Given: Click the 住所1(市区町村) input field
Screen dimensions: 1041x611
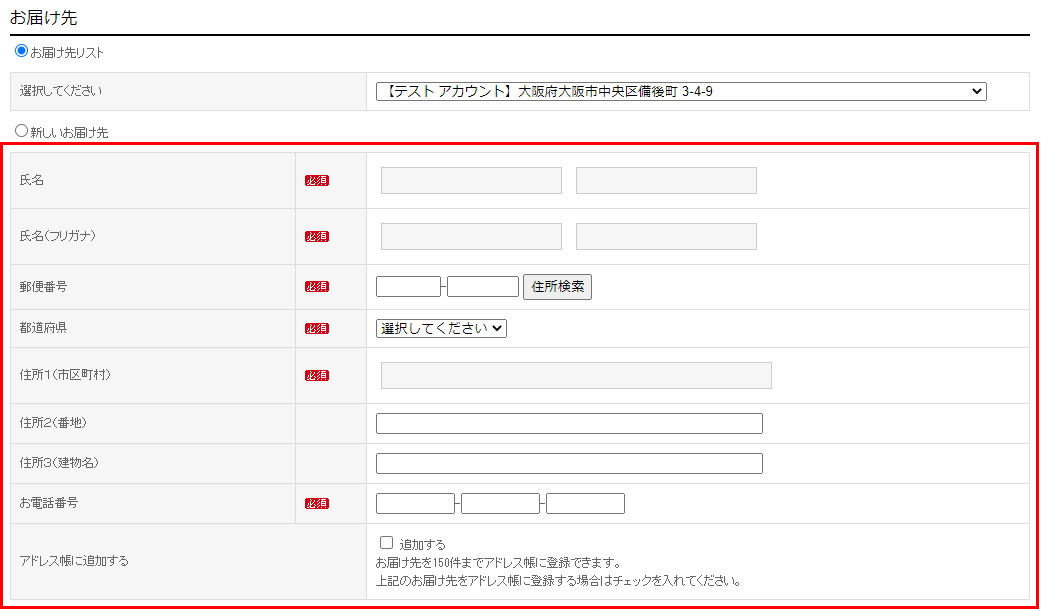Looking at the screenshot, I should point(576,376).
